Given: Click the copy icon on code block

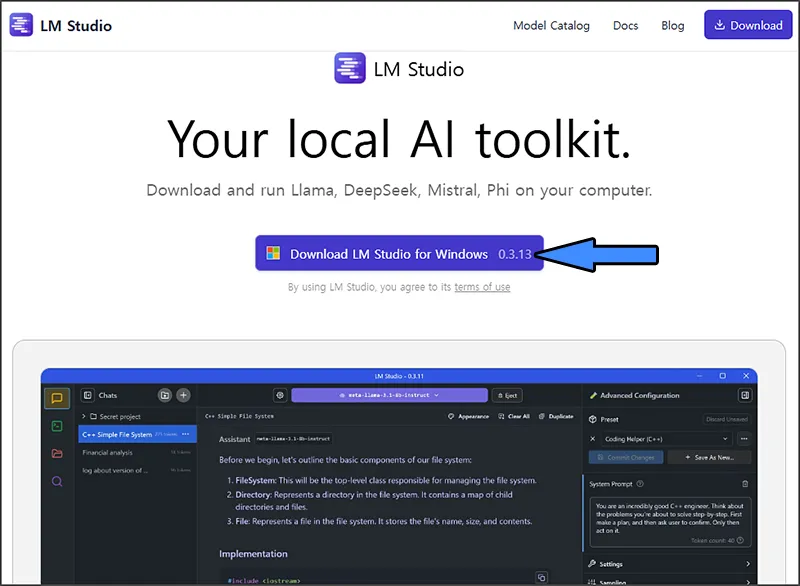Looking at the screenshot, I should pyautogui.click(x=541, y=577).
